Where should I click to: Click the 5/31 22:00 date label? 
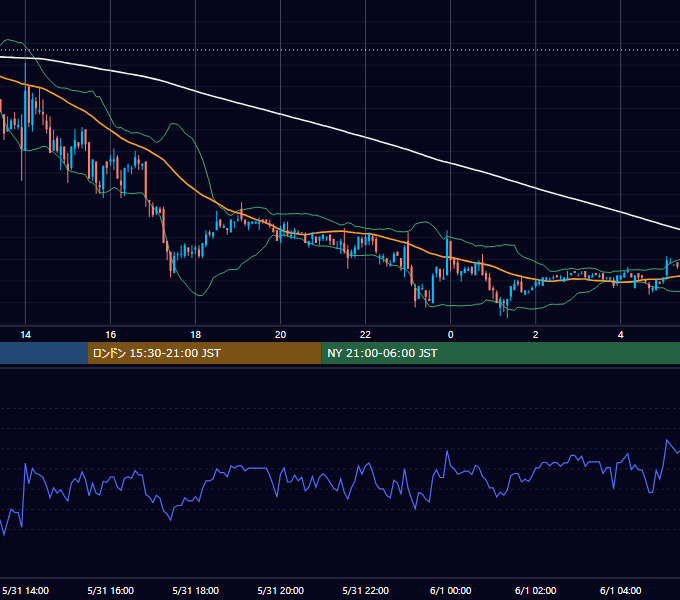(x=366, y=590)
